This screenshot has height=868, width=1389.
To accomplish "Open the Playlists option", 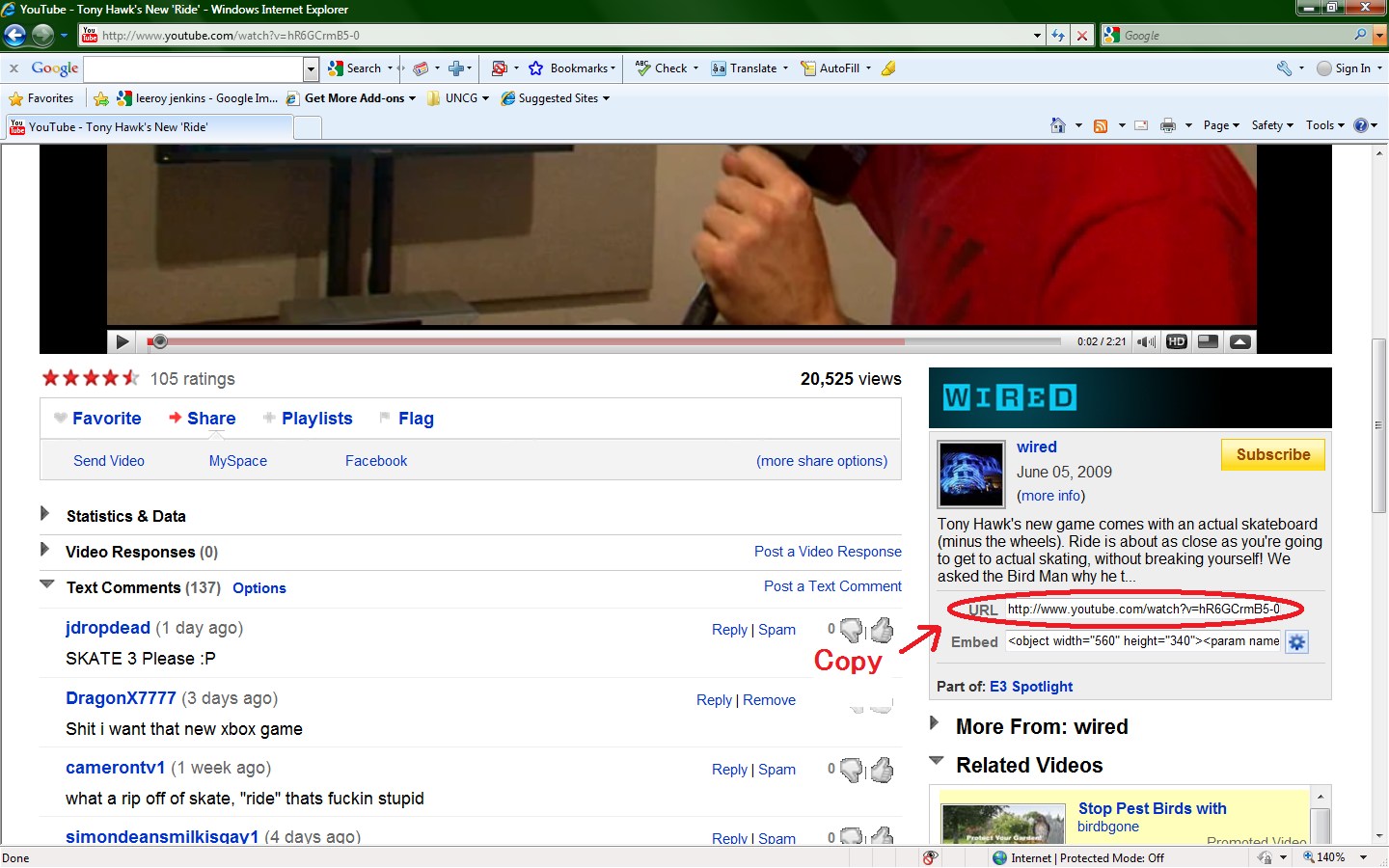I will pos(308,419).
